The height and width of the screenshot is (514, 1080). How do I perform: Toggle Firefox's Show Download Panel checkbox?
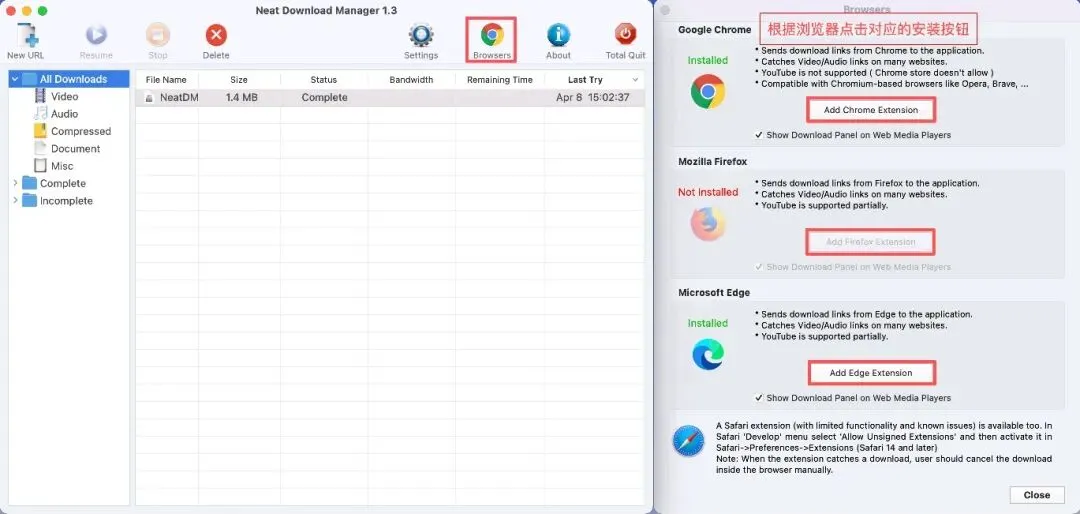pyautogui.click(x=759, y=267)
